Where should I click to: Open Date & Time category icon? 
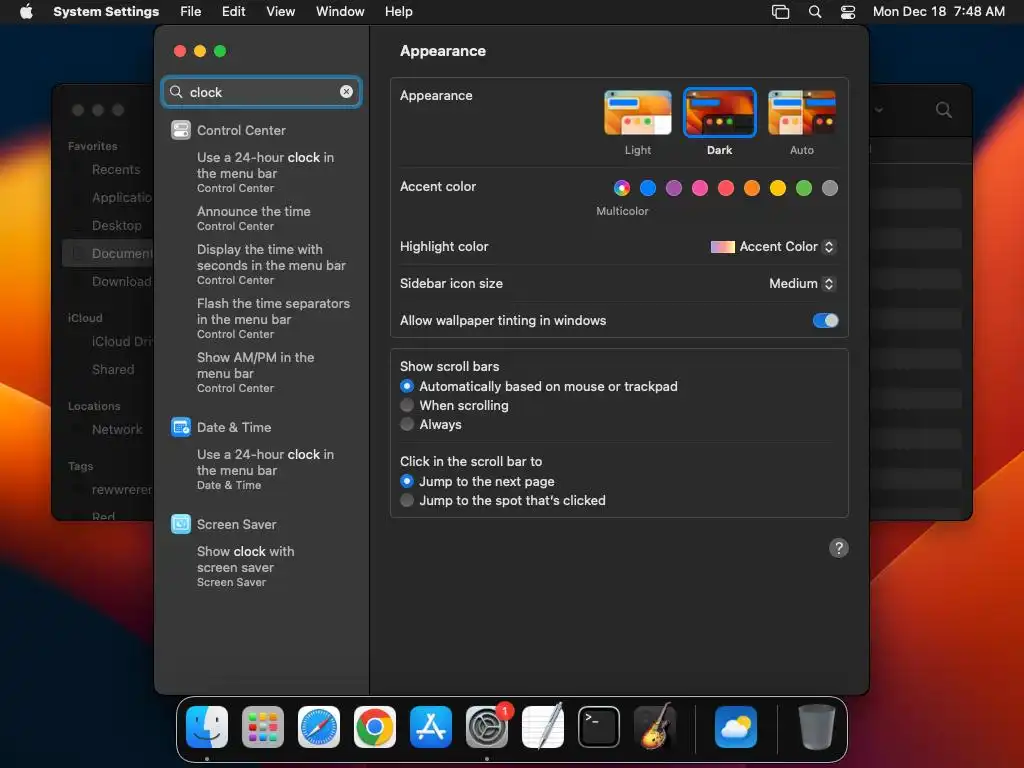pyautogui.click(x=181, y=427)
